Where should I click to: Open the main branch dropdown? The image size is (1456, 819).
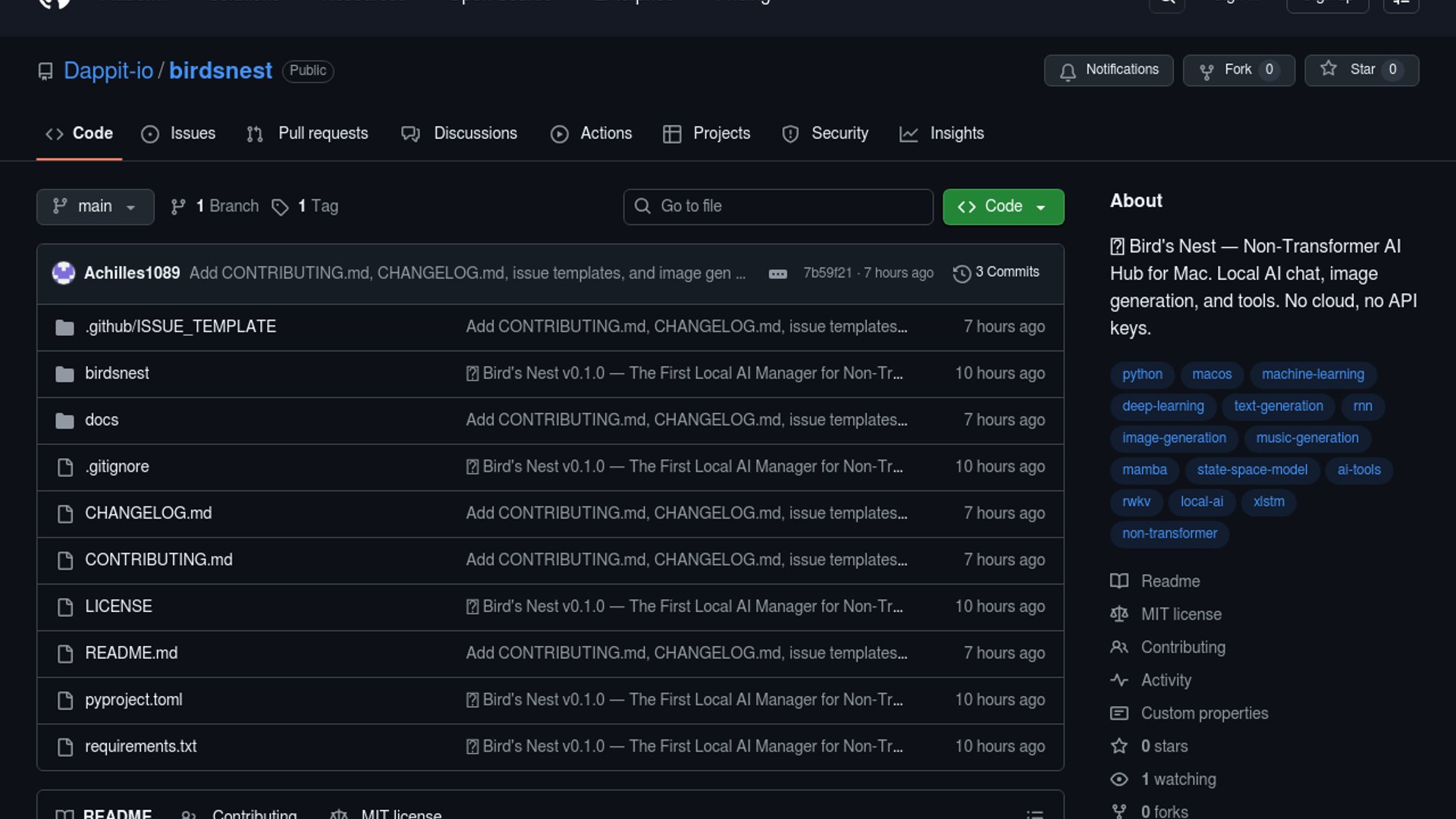click(95, 206)
